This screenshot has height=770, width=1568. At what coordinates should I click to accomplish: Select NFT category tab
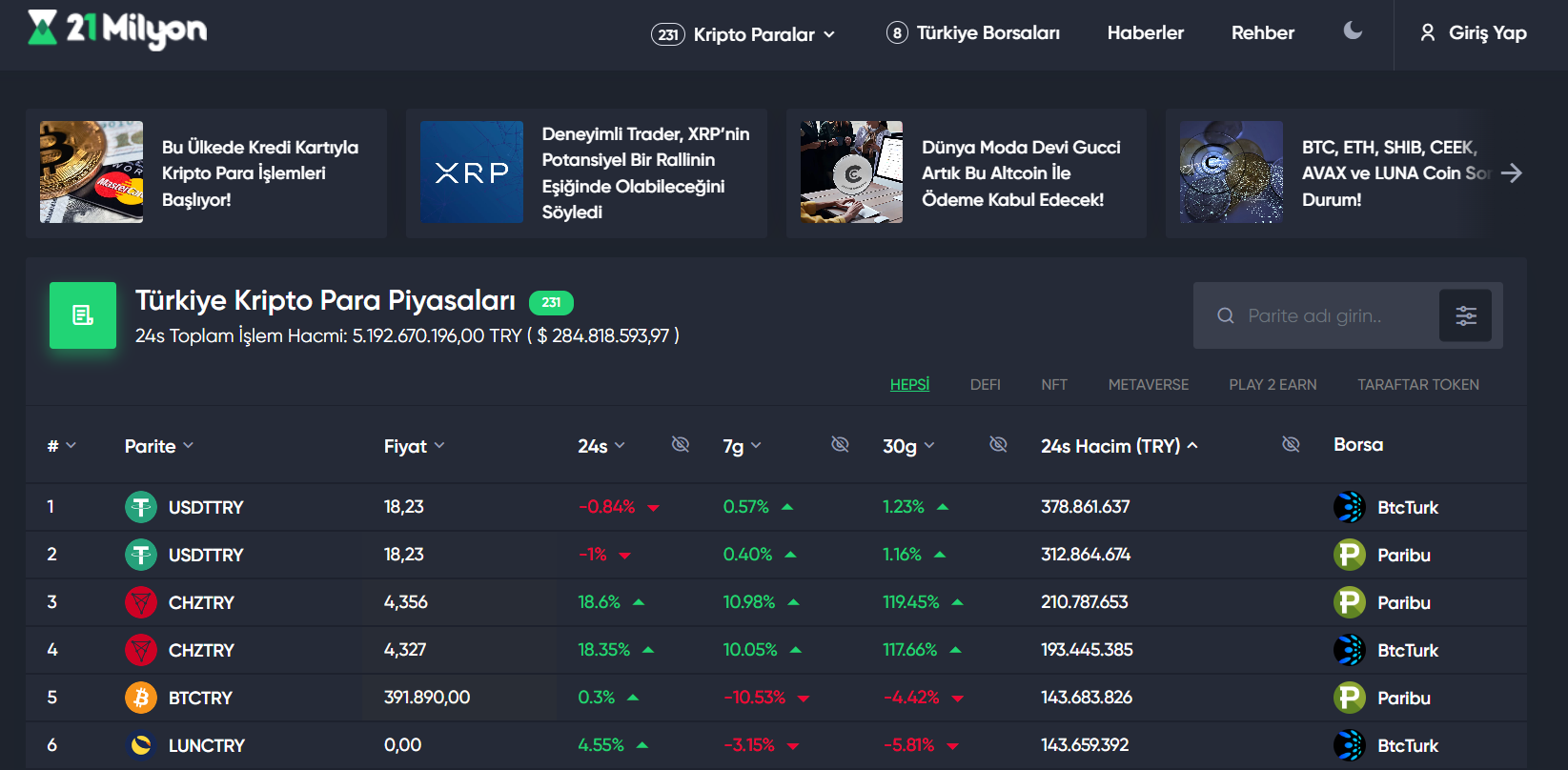[x=1054, y=385]
